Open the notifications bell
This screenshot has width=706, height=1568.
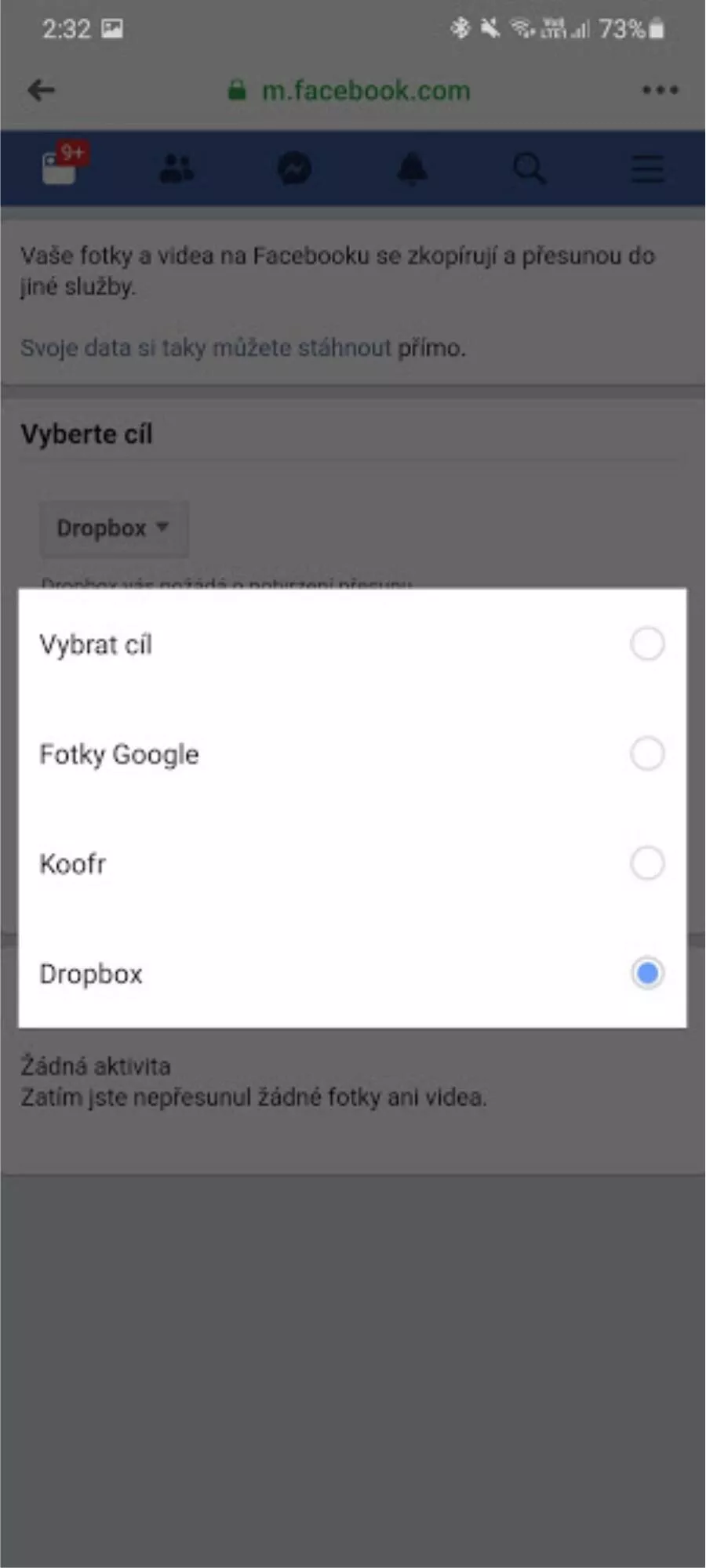tap(412, 169)
